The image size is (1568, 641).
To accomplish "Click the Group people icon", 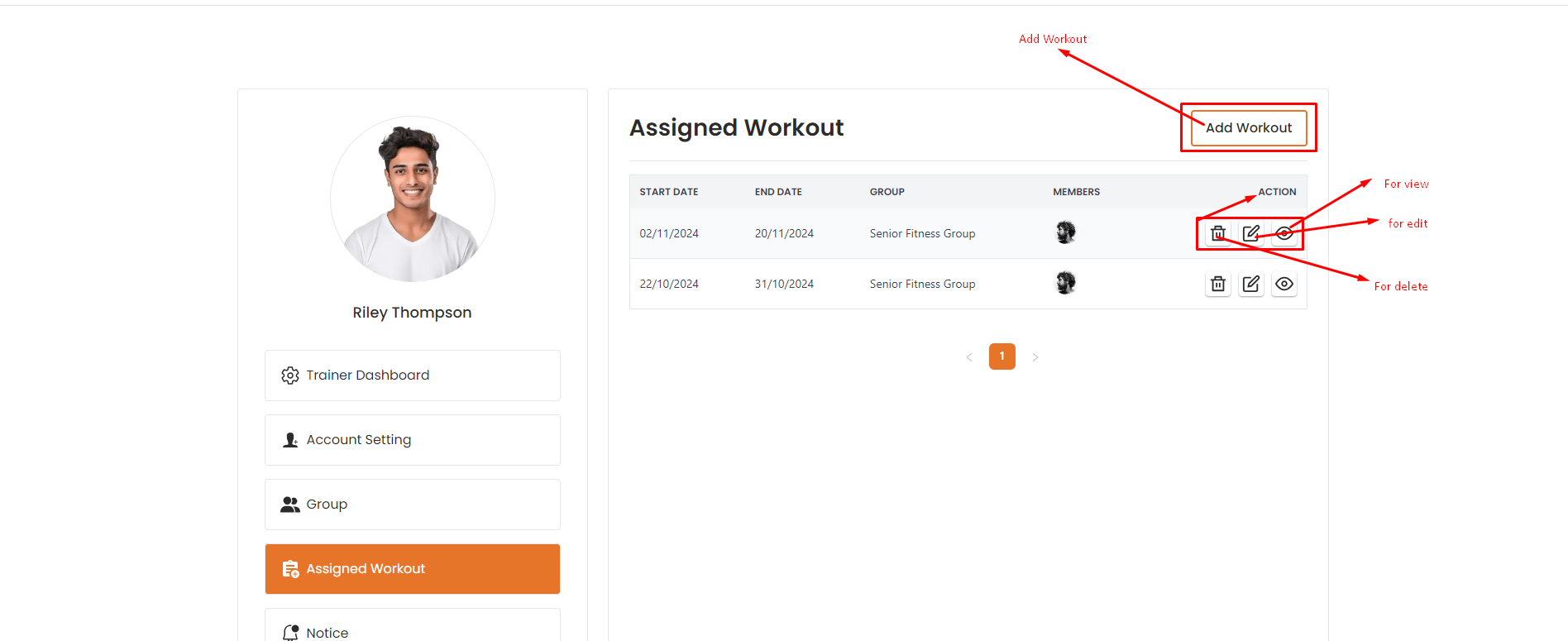I will tap(289, 505).
